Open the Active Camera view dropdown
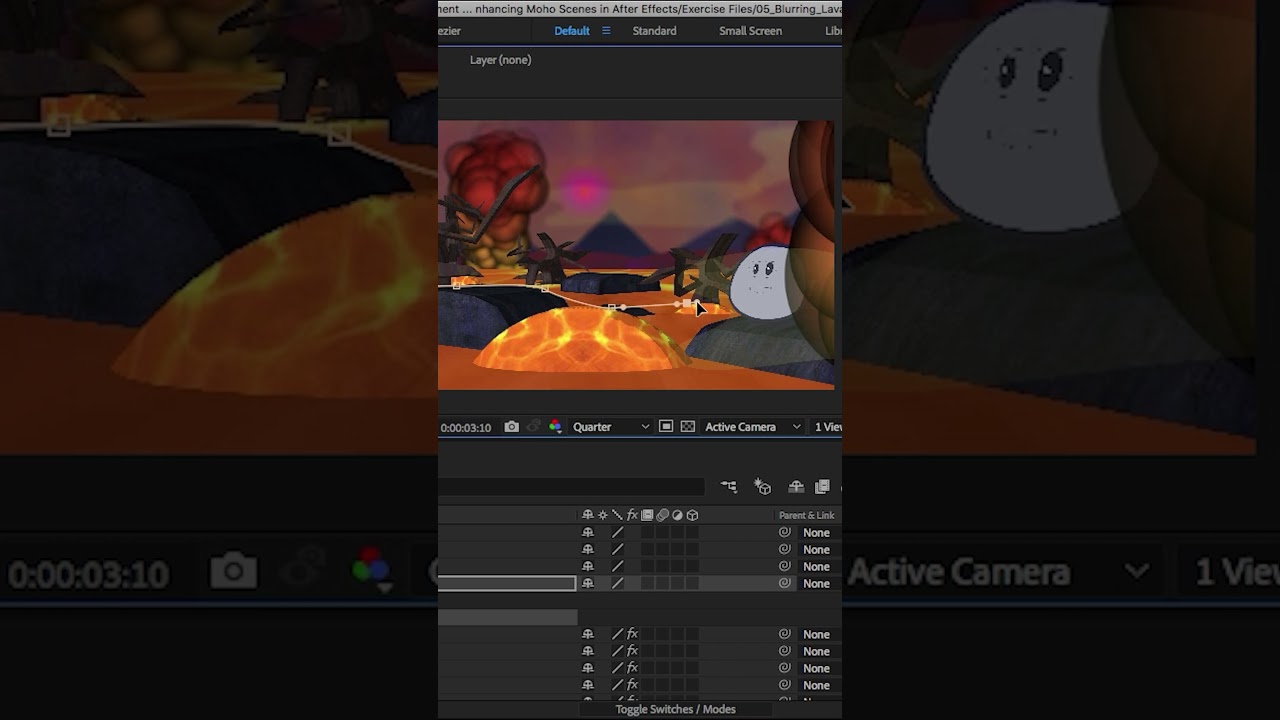This screenshot has width=1280, height=720. click(x=753, y=427)
